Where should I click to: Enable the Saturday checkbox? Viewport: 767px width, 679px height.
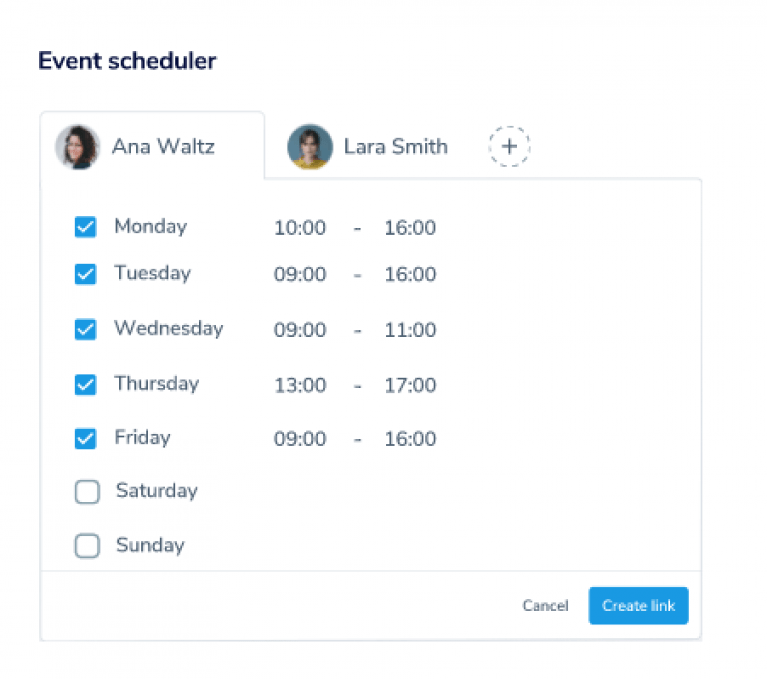coord(87,492)
